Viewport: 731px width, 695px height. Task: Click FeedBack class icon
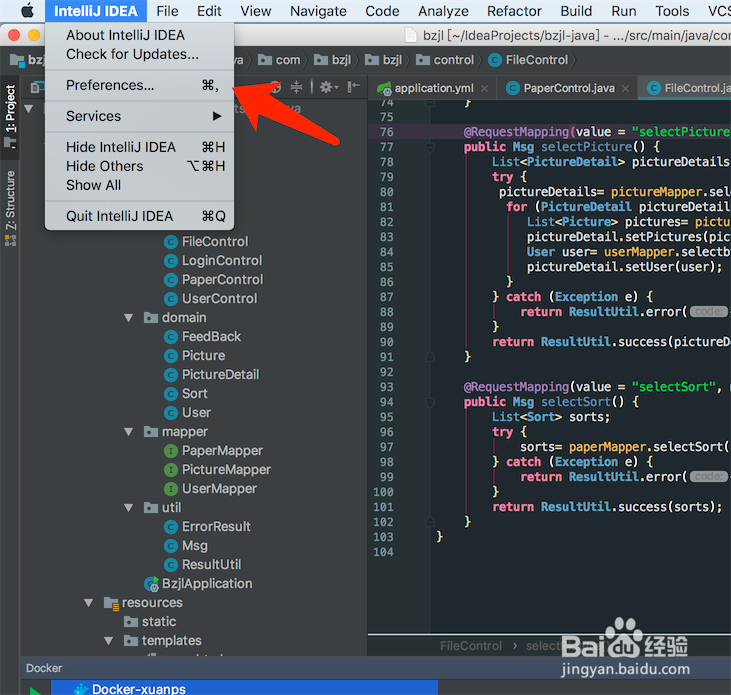click(171, 337)
